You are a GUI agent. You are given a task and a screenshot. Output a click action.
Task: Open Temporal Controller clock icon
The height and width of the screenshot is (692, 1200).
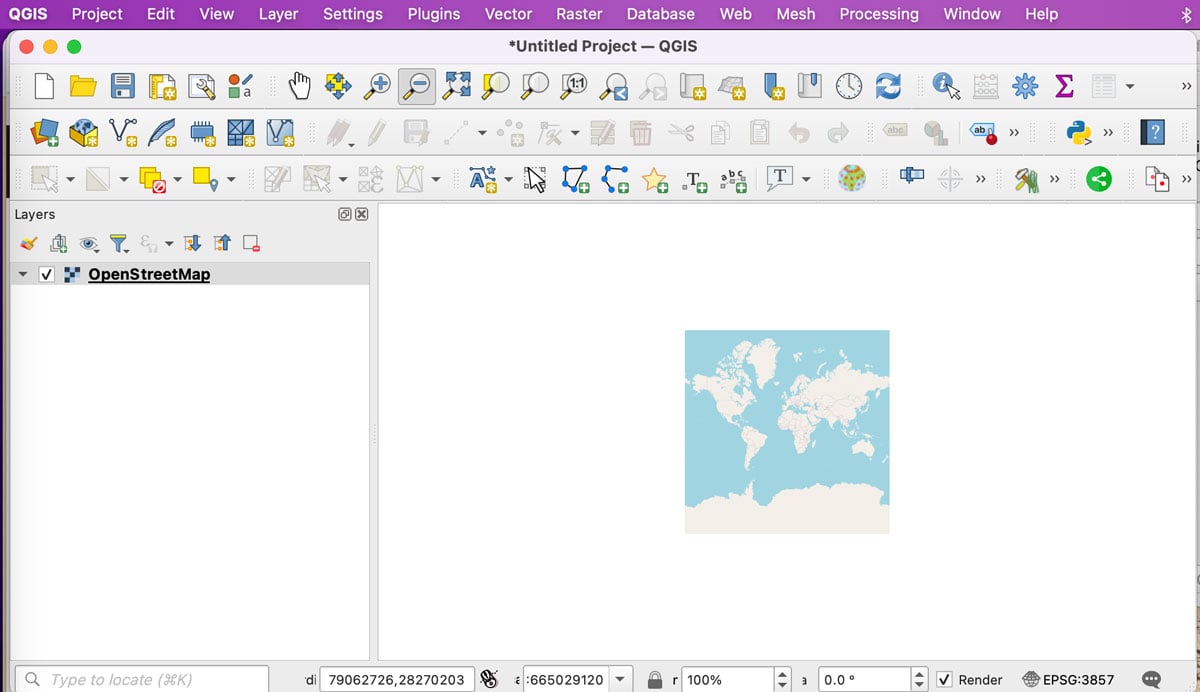coord(849,86)
